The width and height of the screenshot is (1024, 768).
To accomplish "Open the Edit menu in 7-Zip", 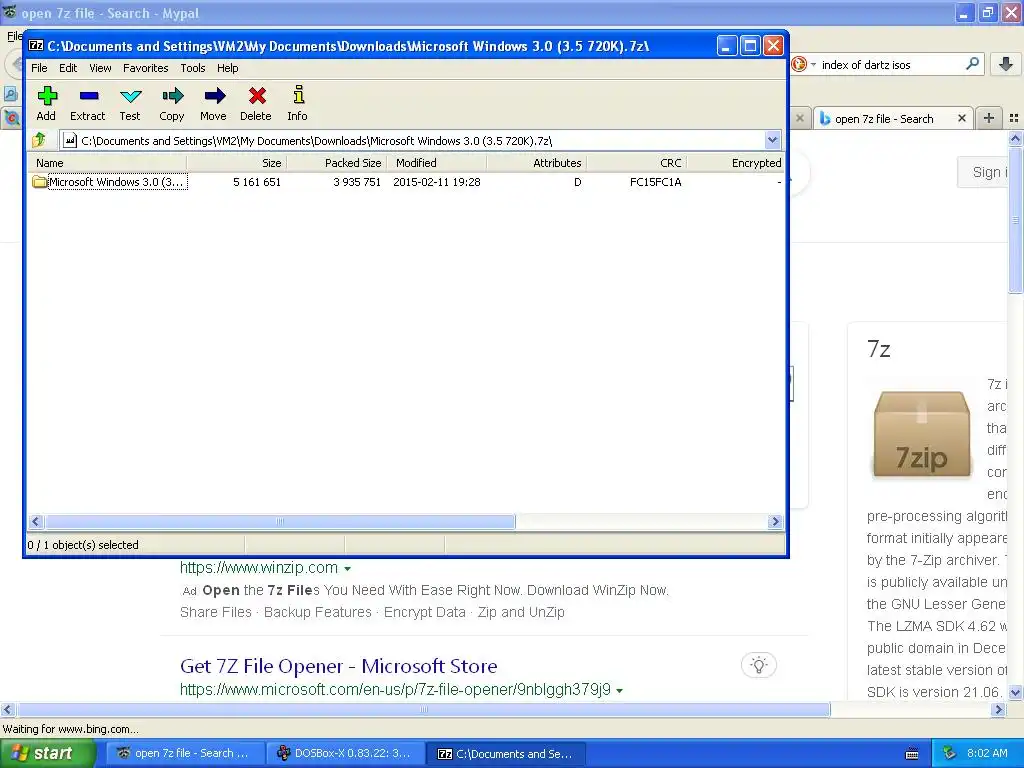I will pyautogui.click(x=68, y=68).
